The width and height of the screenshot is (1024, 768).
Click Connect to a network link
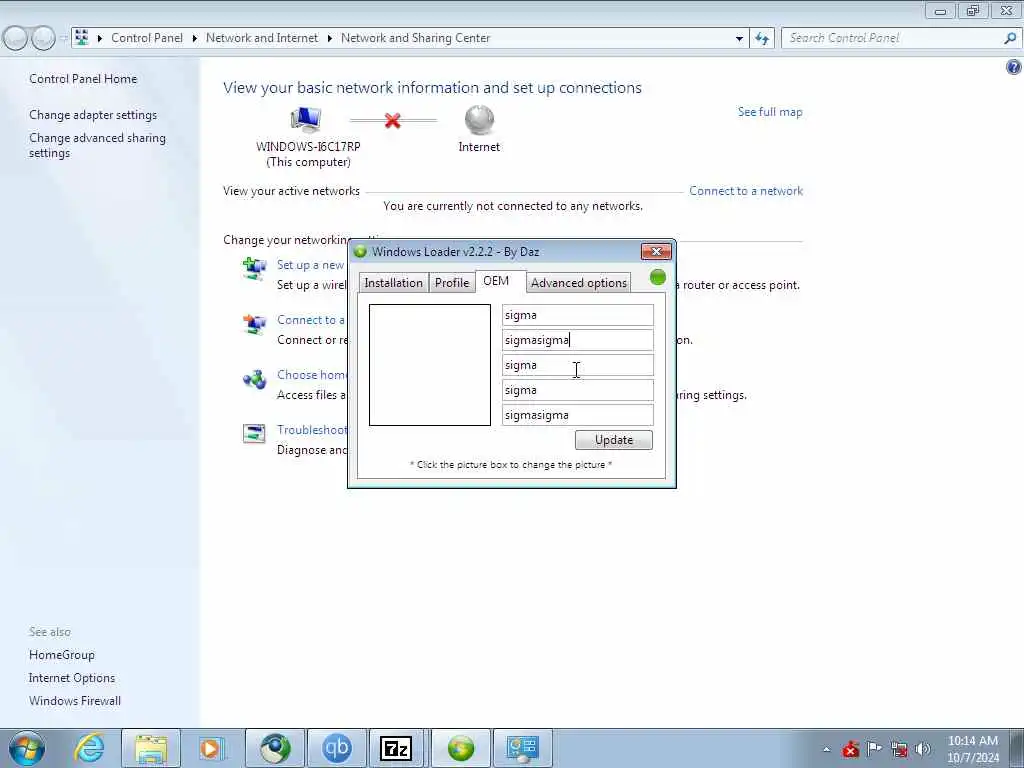[746, 191]
